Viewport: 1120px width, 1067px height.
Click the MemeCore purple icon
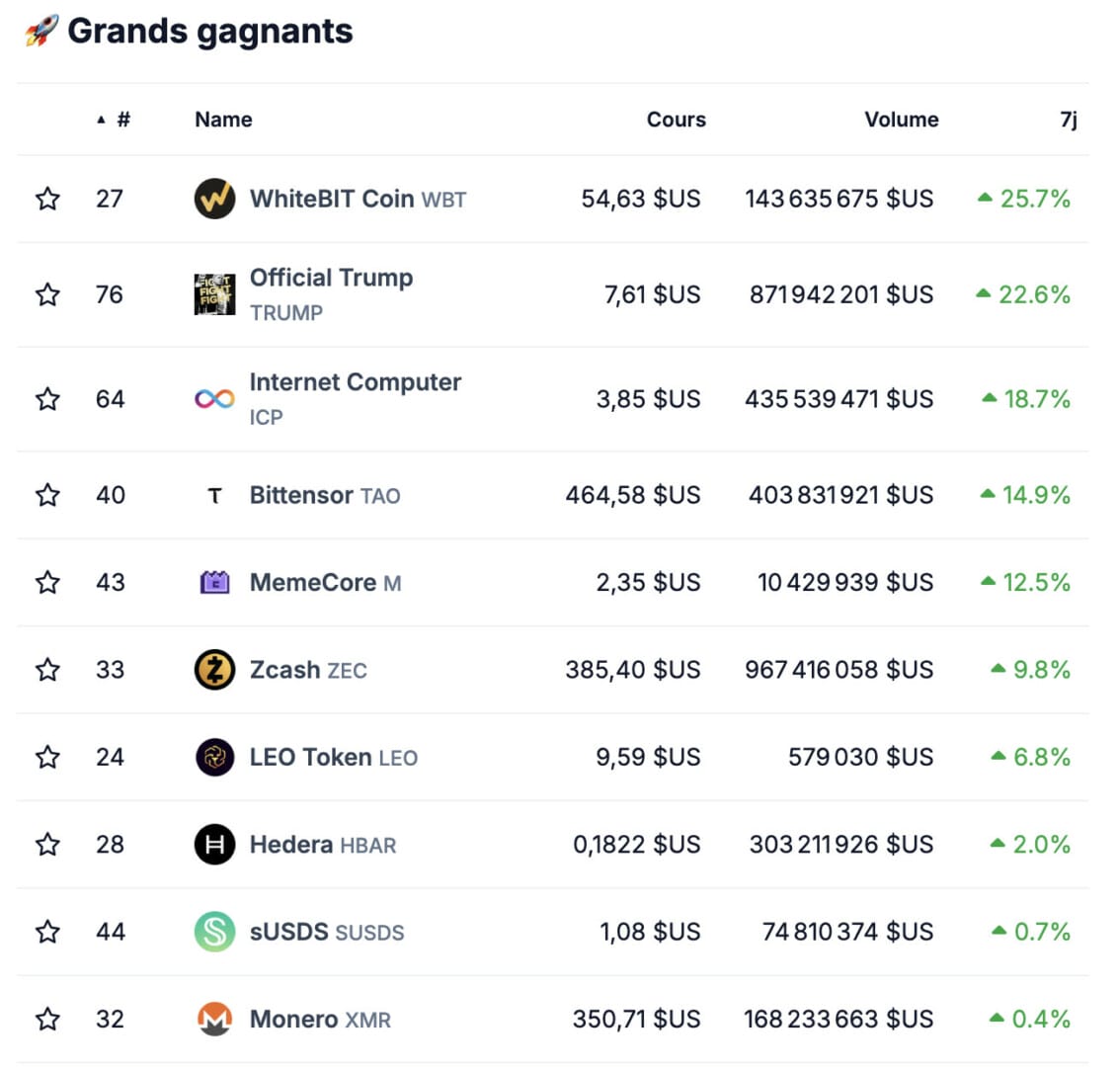click(214, 582)
